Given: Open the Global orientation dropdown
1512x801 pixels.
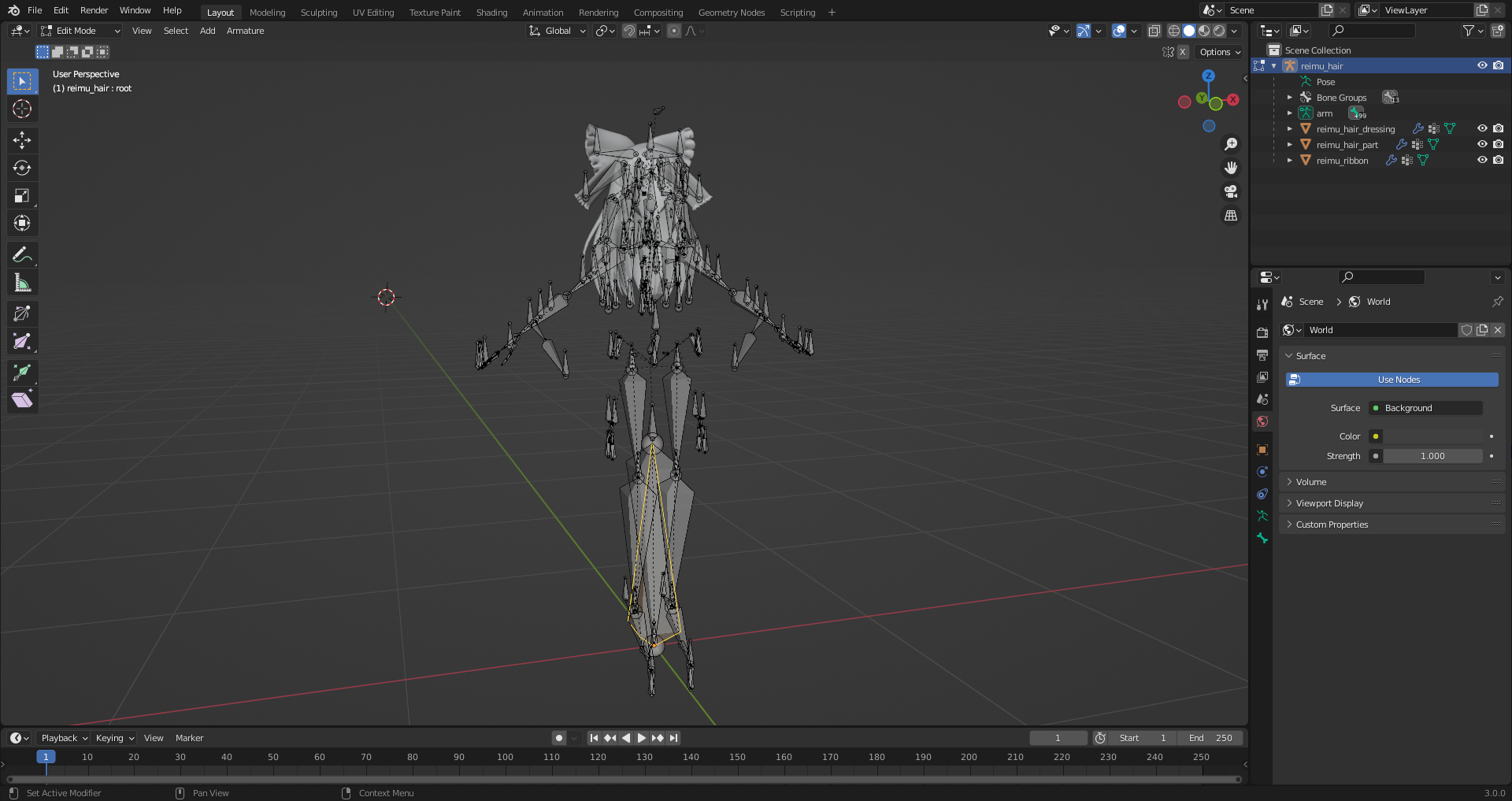Looking at the screenshot, I should tap(558, 31).
